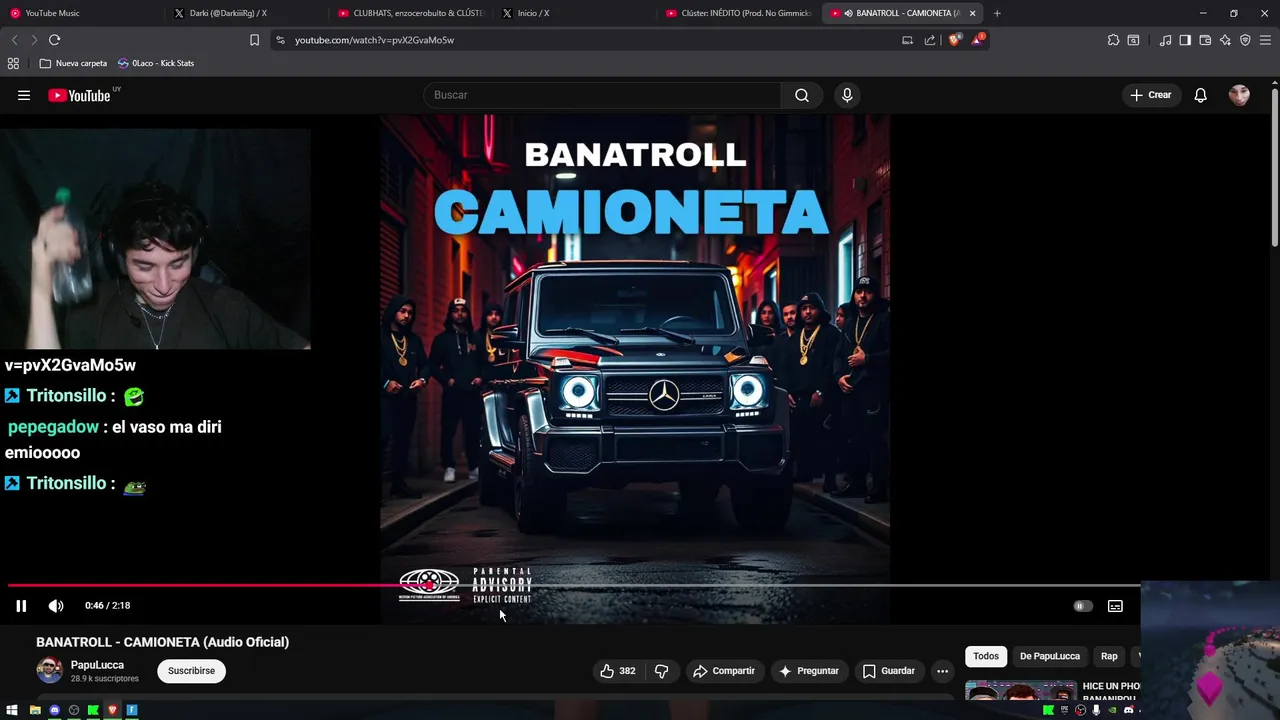Image resolution: width=1280 pixels, height=720 pixels.
Task: Switch to the CLUBHATS YouTube tab
Action: point(410,13)
